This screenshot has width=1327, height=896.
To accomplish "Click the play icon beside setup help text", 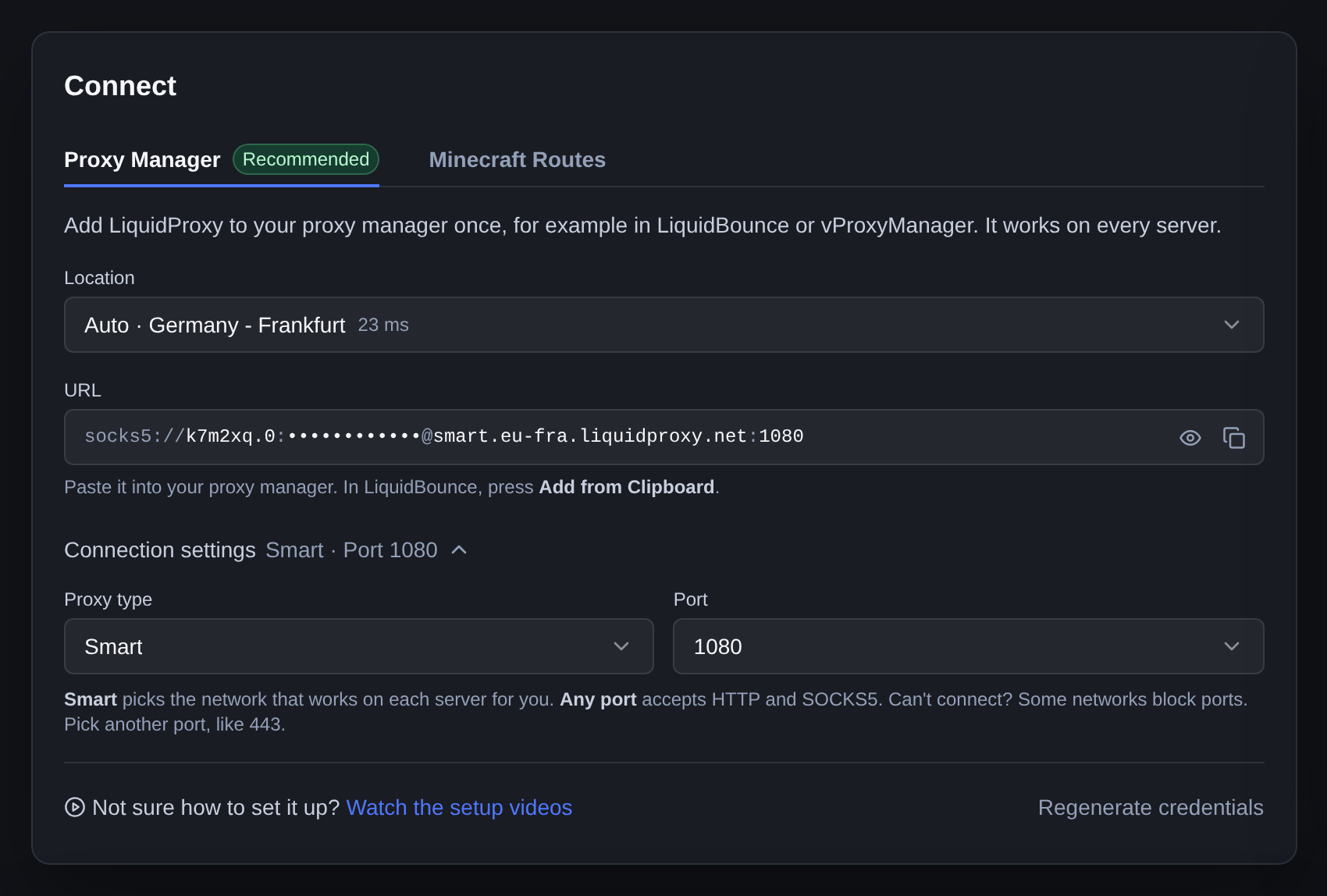I will tap(75, 807).
